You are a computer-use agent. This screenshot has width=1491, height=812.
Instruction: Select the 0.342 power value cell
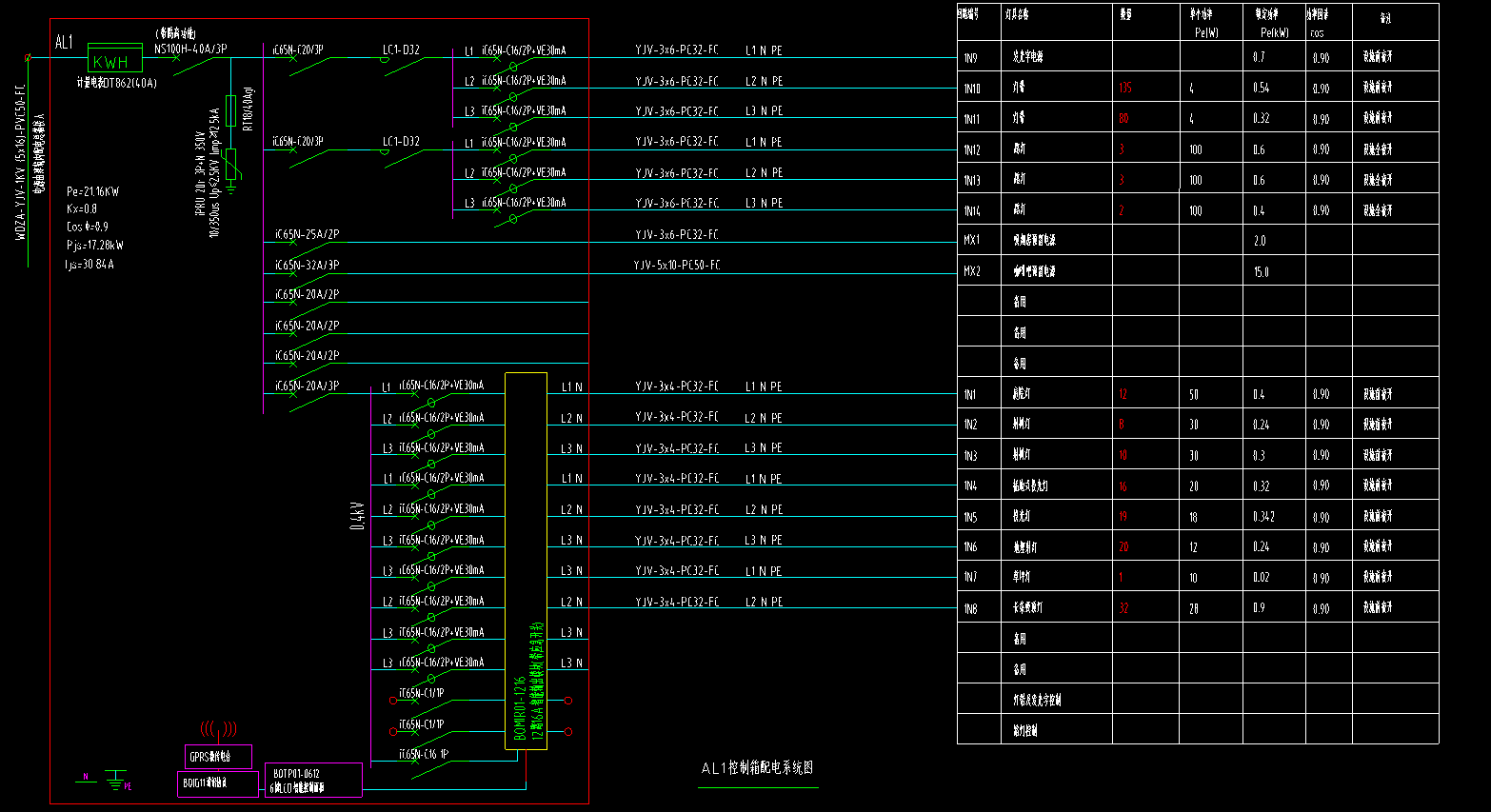1263,516
